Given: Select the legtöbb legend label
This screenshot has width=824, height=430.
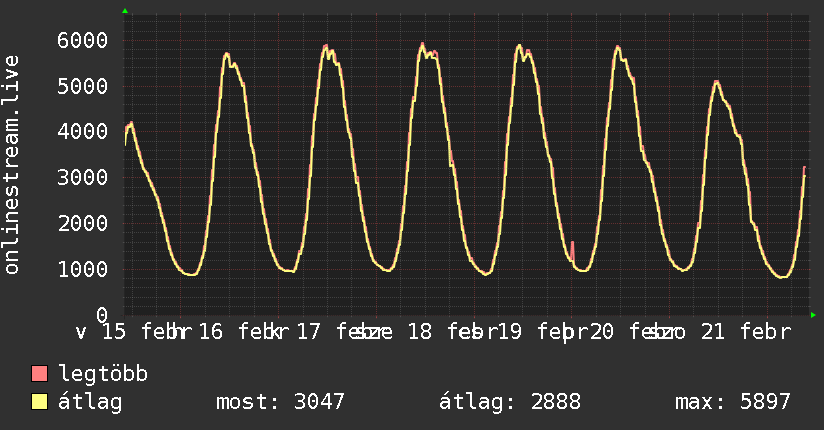Looking at the screenshot, I should point(103,375).
